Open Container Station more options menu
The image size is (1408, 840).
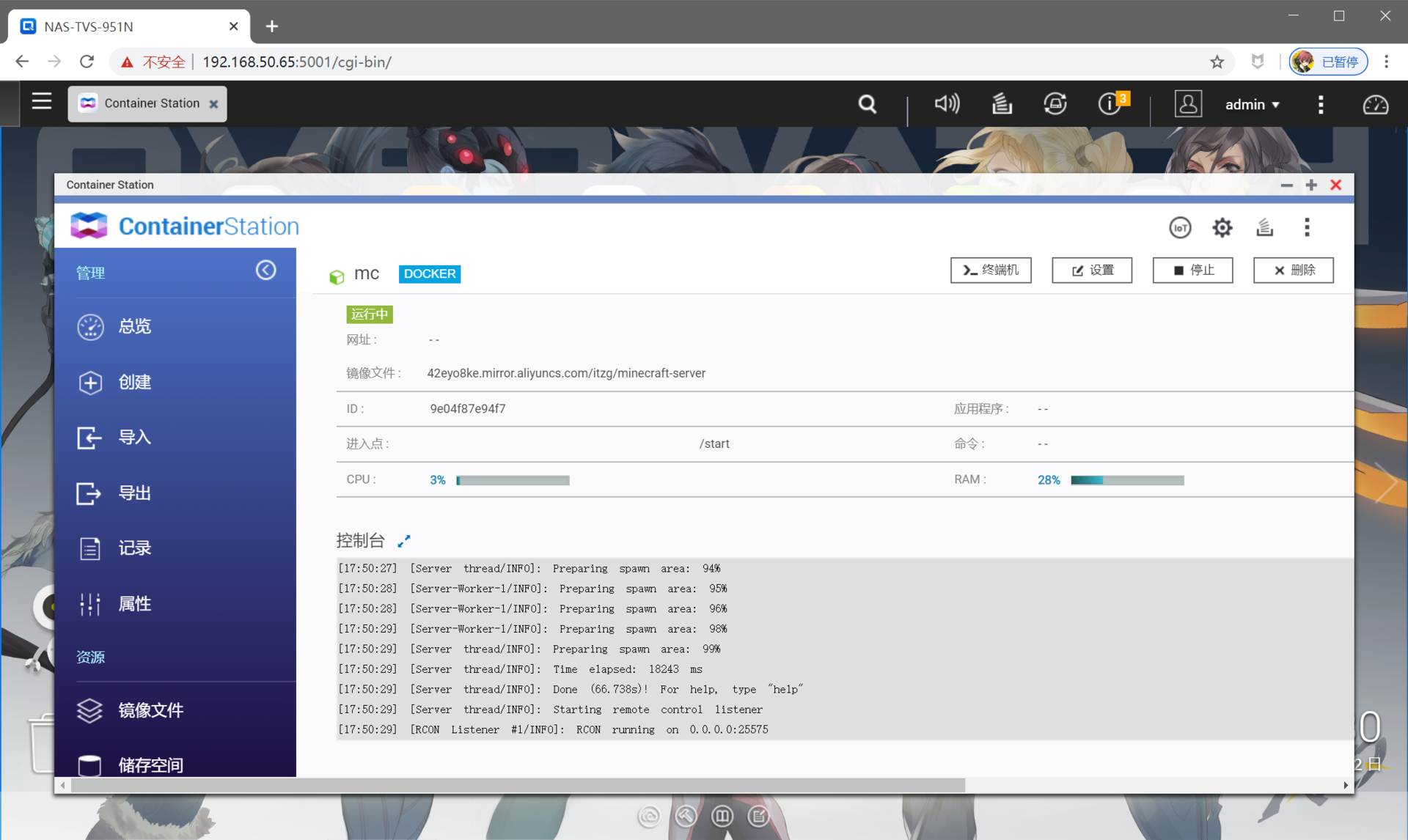pos(1307,227)
